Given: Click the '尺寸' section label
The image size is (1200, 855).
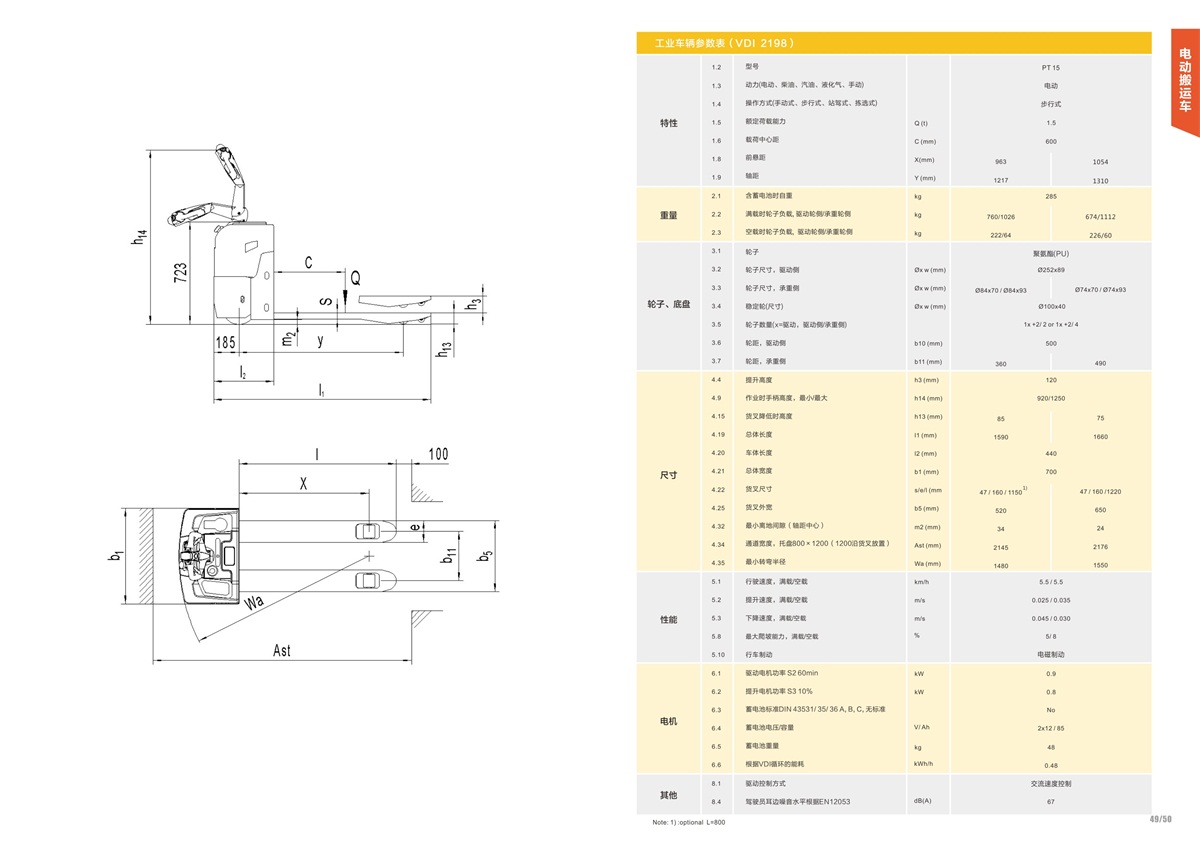Looking at the screenshot, I should click(668, 474).
